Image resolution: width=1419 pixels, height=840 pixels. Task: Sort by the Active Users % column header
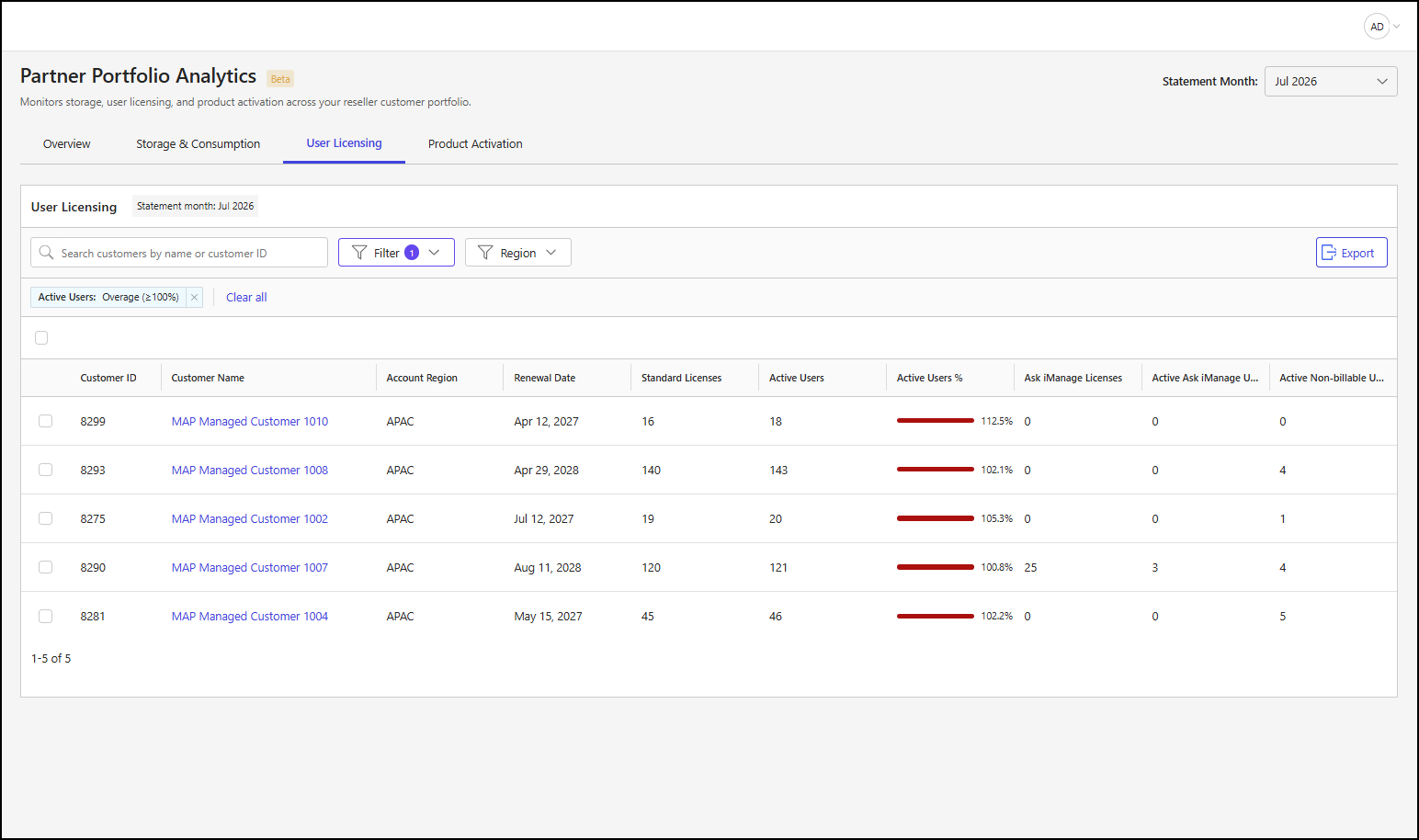(x=930, y=378)
